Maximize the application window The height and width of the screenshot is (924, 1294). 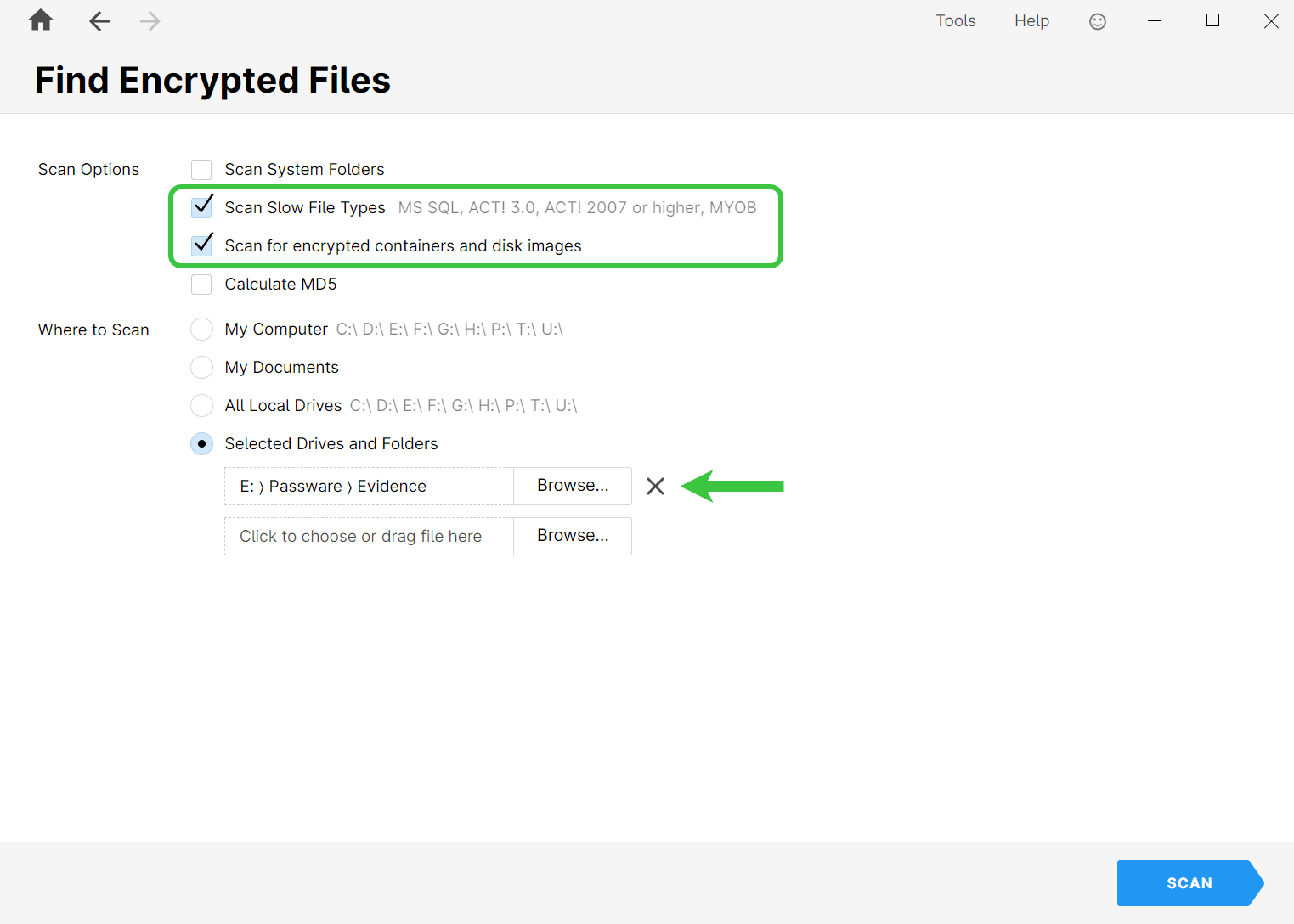coord(1212,21)
